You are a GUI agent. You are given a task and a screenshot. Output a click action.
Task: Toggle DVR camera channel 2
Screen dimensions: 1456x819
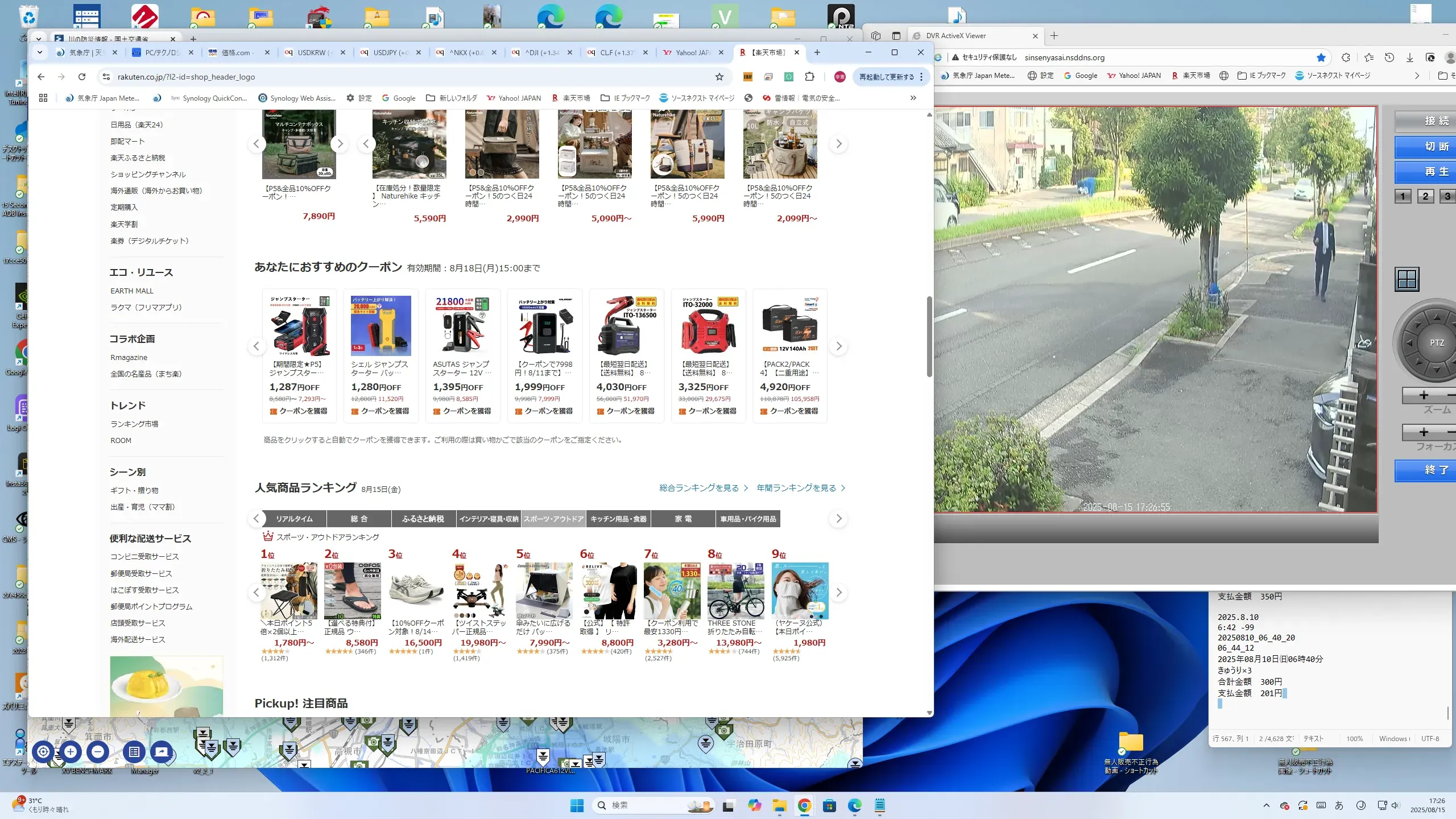1425,196
